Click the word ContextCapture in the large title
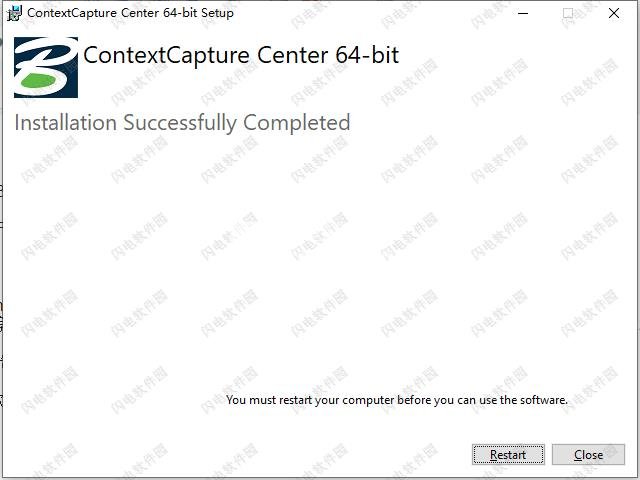The height and width of the screenshot is (480, 640). [x=167, y=56]
